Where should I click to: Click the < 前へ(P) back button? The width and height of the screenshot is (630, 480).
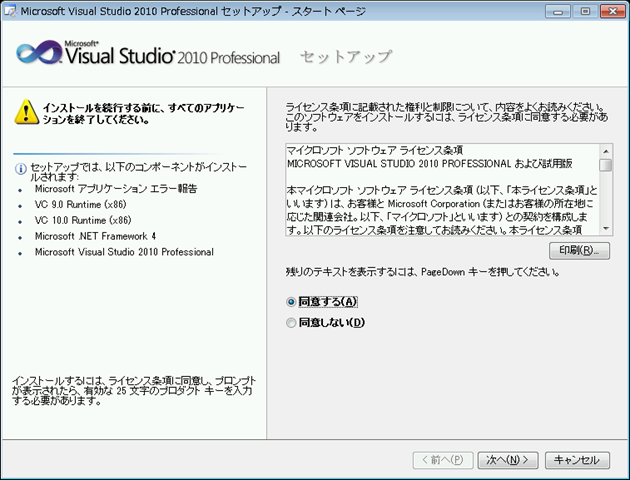pos(442,460)
